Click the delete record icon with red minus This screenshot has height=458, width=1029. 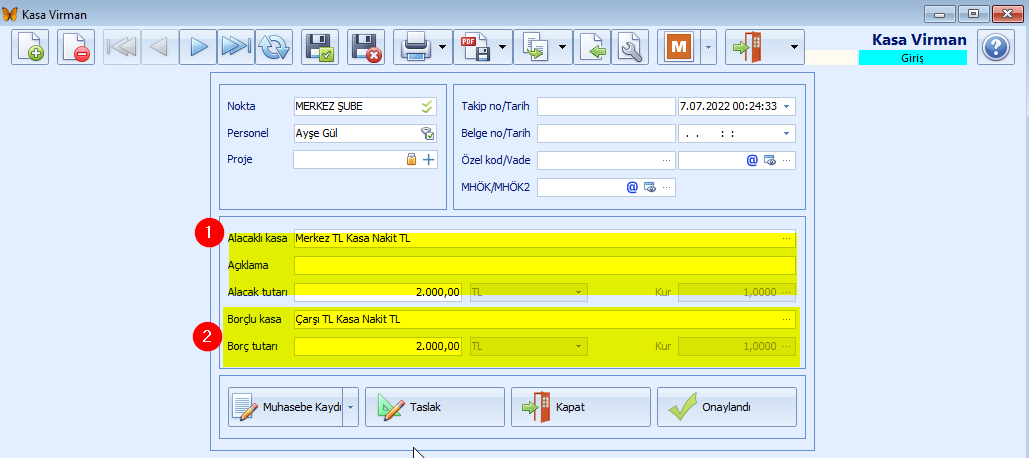[76, 47]
